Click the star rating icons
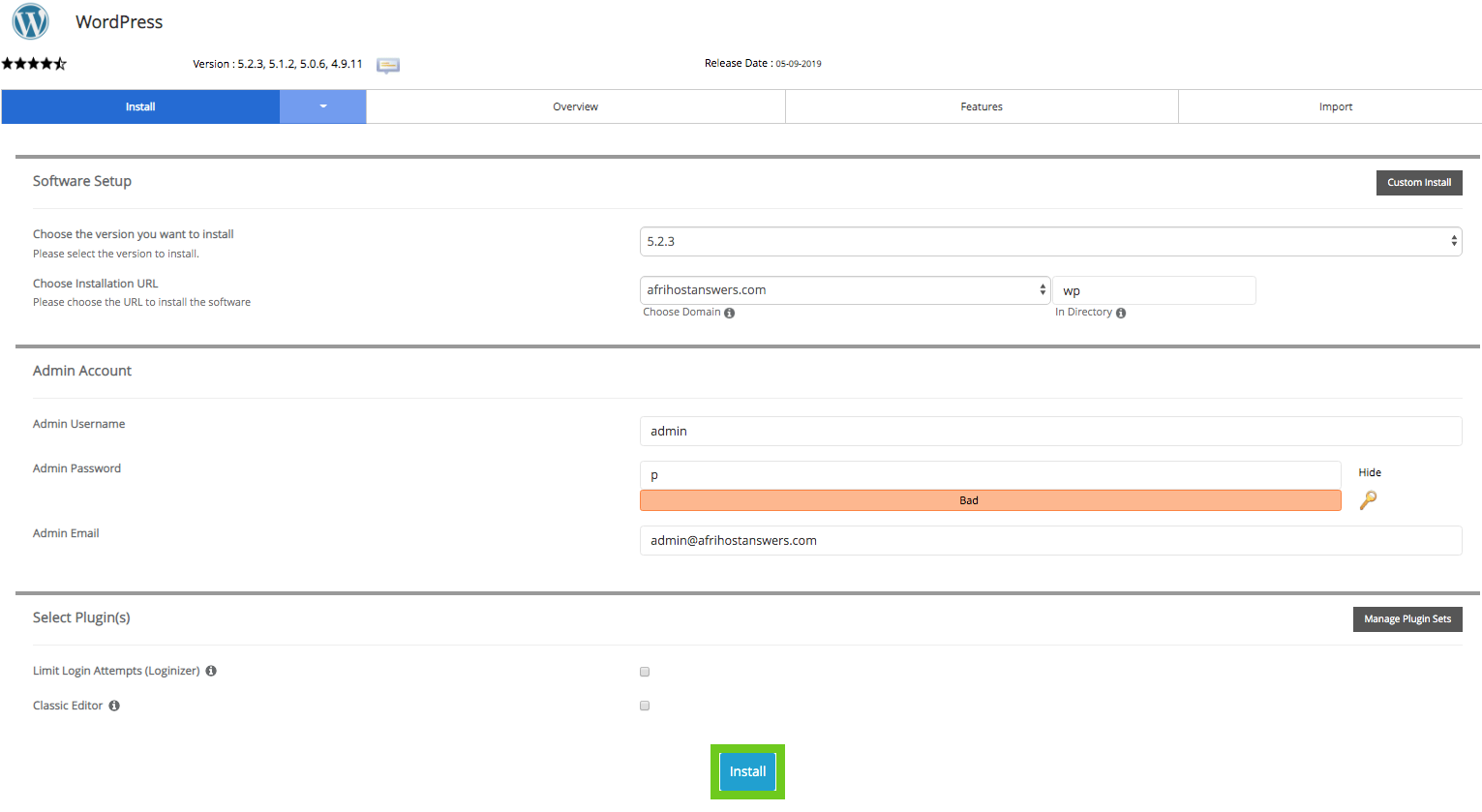 [34, 64]
